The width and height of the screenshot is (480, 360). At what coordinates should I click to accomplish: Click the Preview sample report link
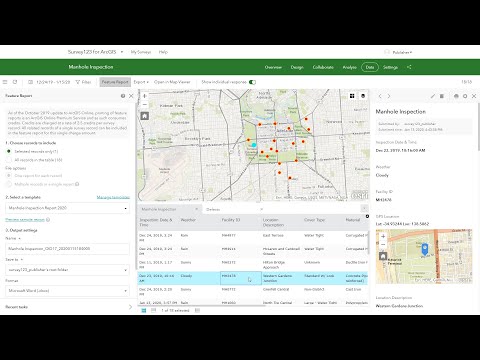click(x=25, y=219)
